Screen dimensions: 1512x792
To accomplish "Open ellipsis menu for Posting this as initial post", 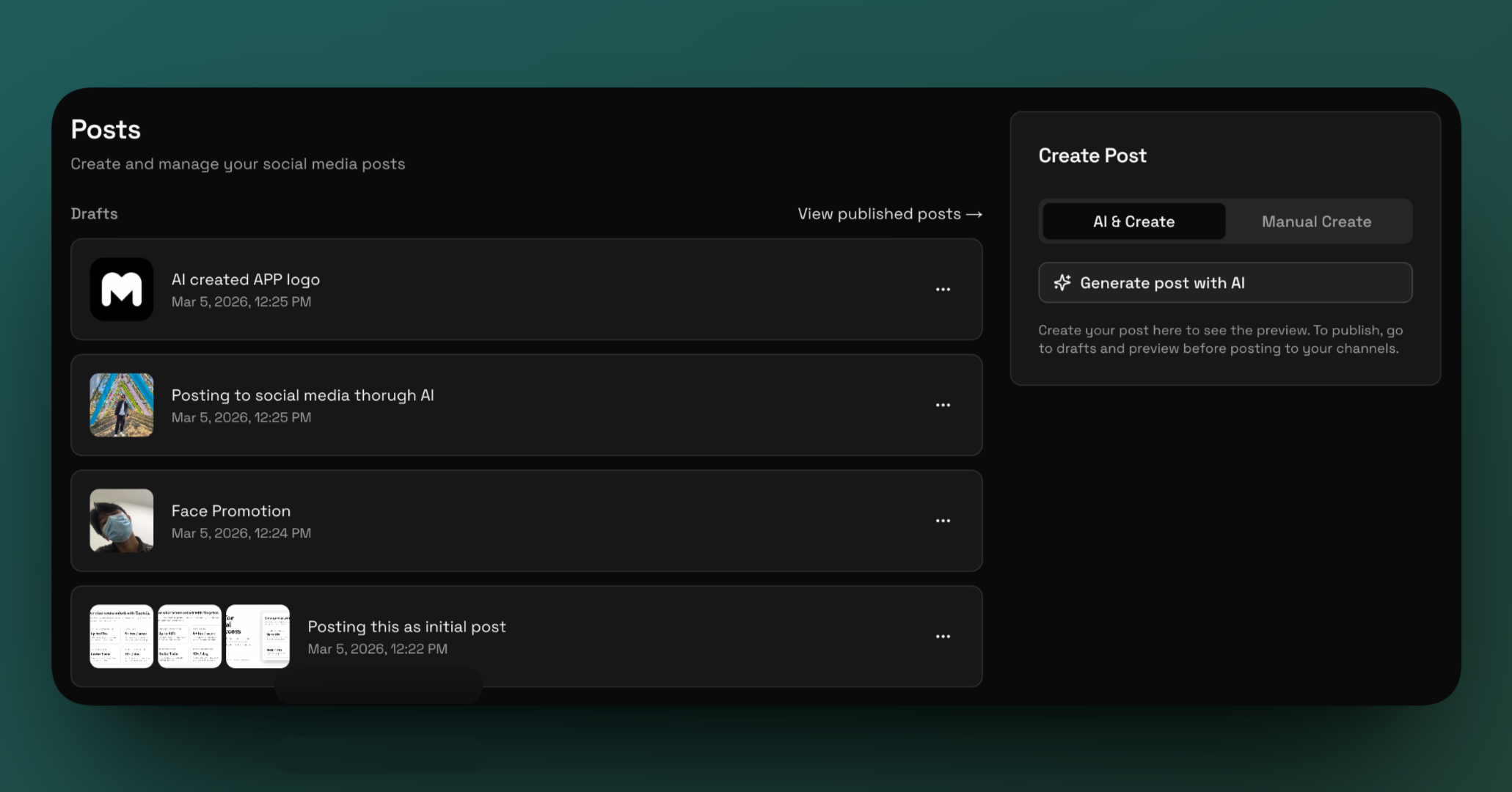I will click(x=943, y=637).
